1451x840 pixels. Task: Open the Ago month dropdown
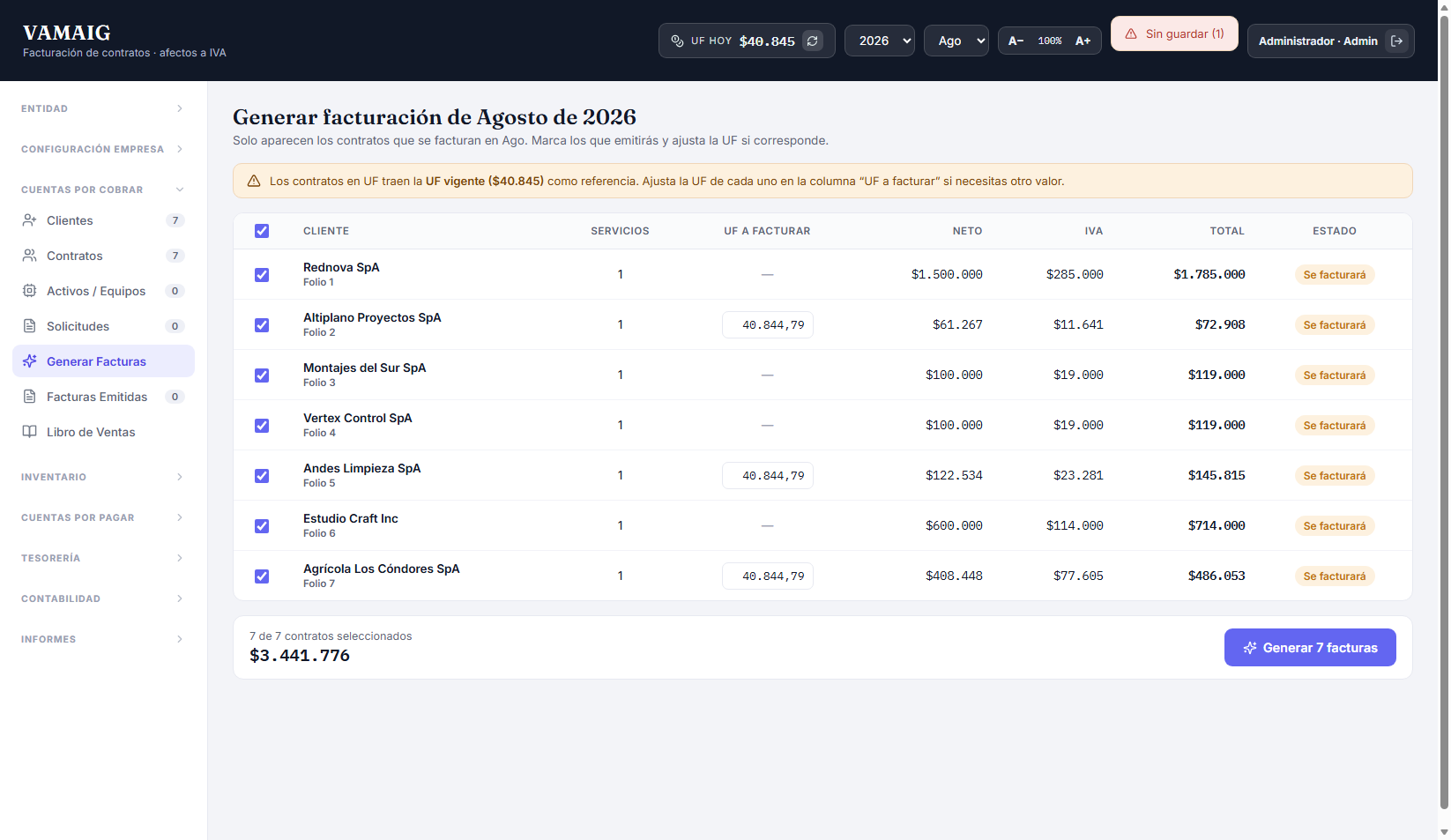[956, 41]
